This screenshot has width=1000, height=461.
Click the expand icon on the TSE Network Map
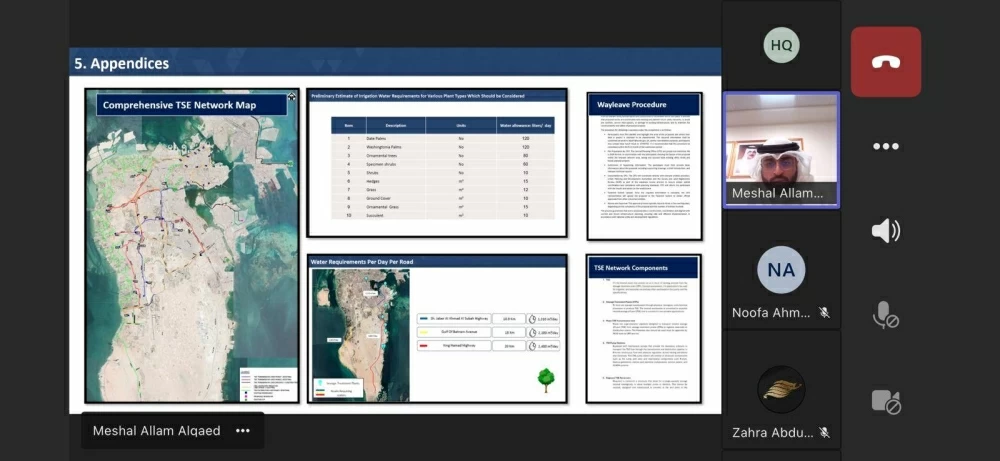tap(291, 98)
